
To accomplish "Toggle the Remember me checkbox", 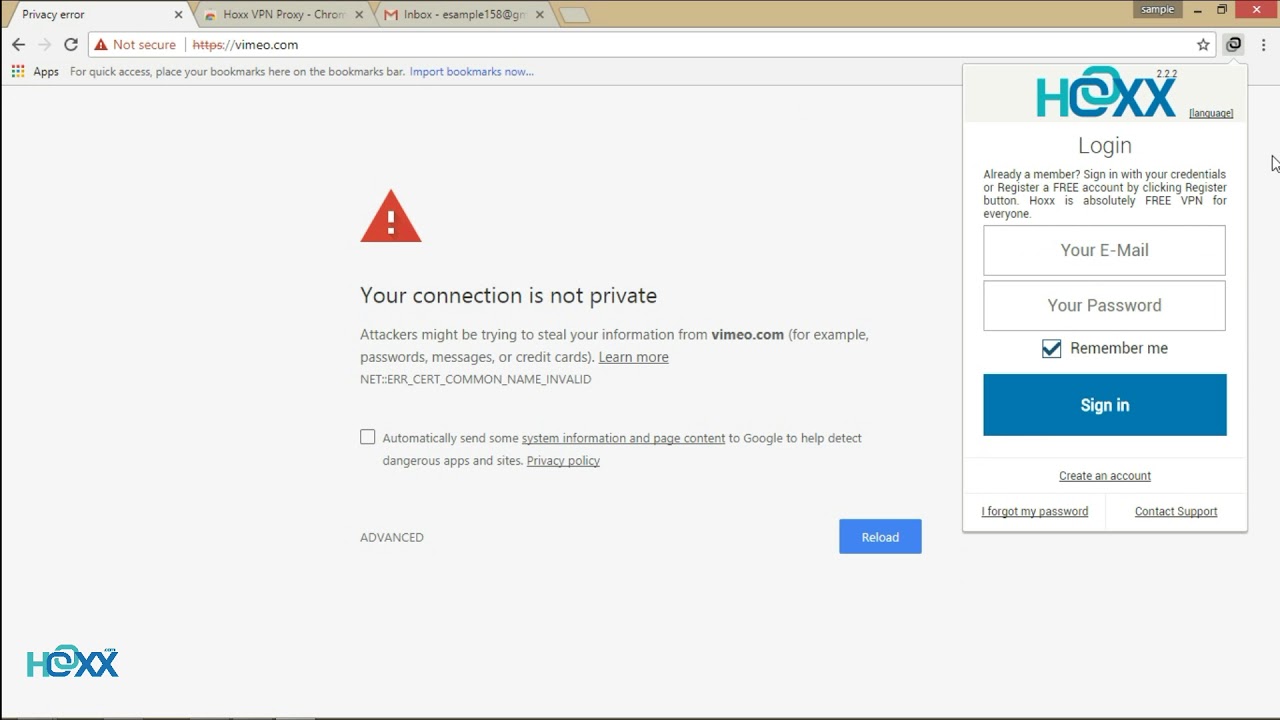I will 1051,348.
